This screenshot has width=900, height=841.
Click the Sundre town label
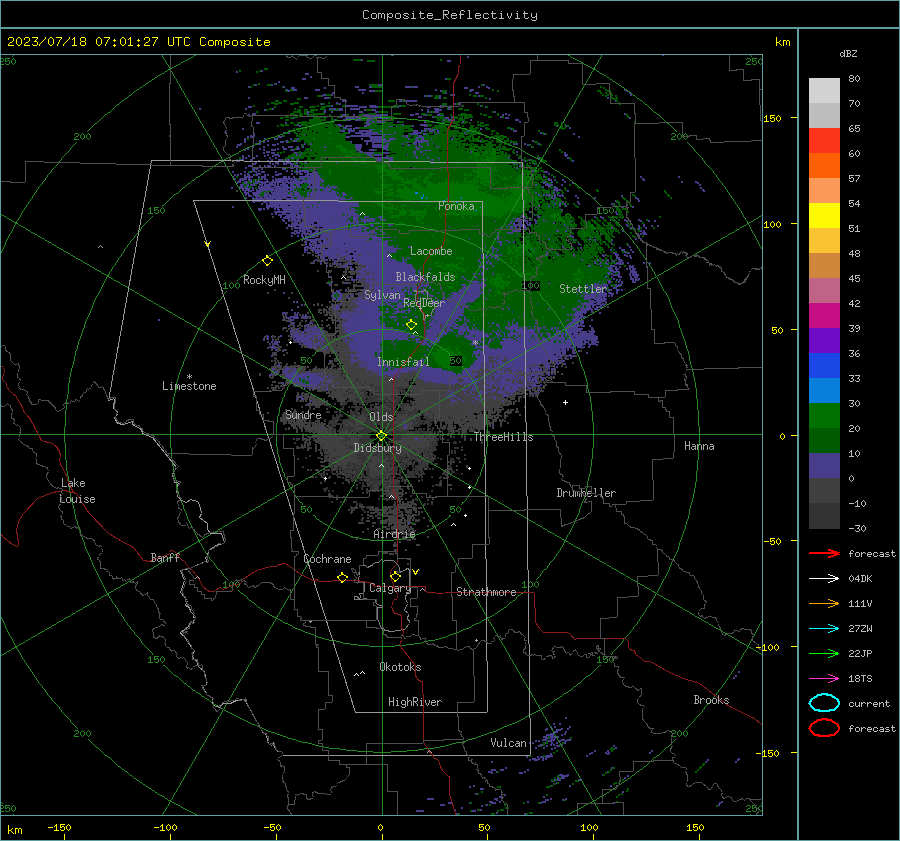coord(303,414)
